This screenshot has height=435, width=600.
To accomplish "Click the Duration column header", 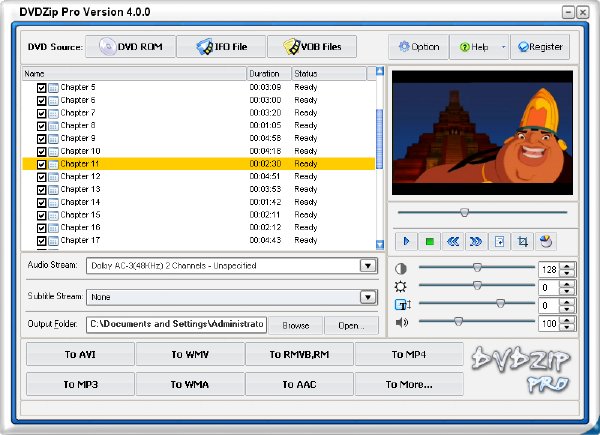I will (269, 73).
